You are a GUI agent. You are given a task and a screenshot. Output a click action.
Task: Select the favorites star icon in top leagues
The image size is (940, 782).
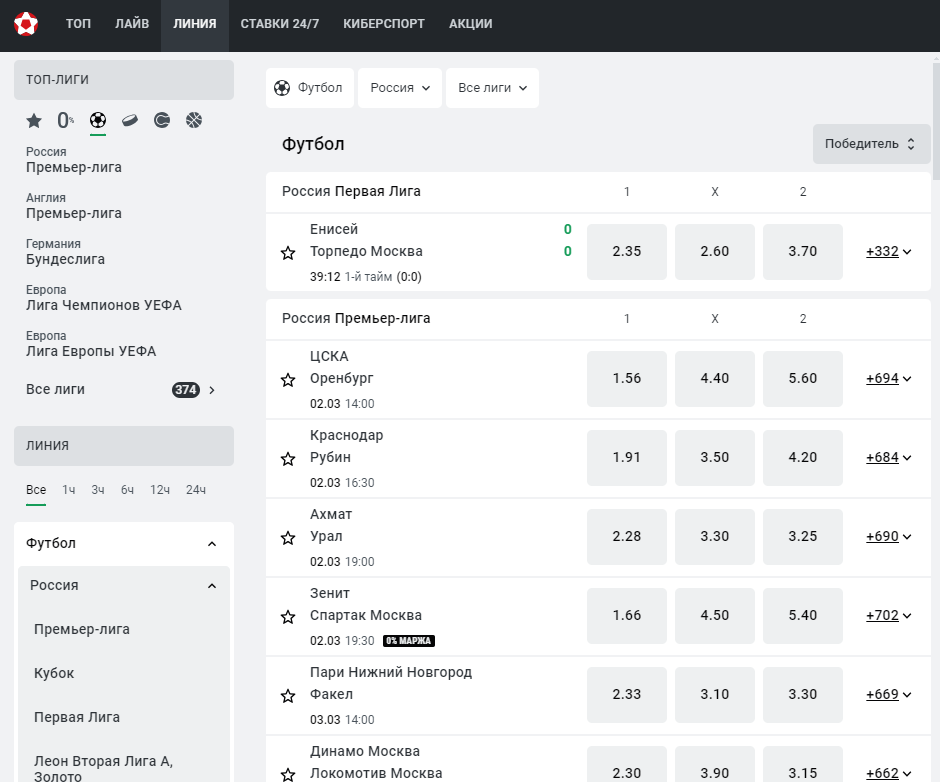34,121
